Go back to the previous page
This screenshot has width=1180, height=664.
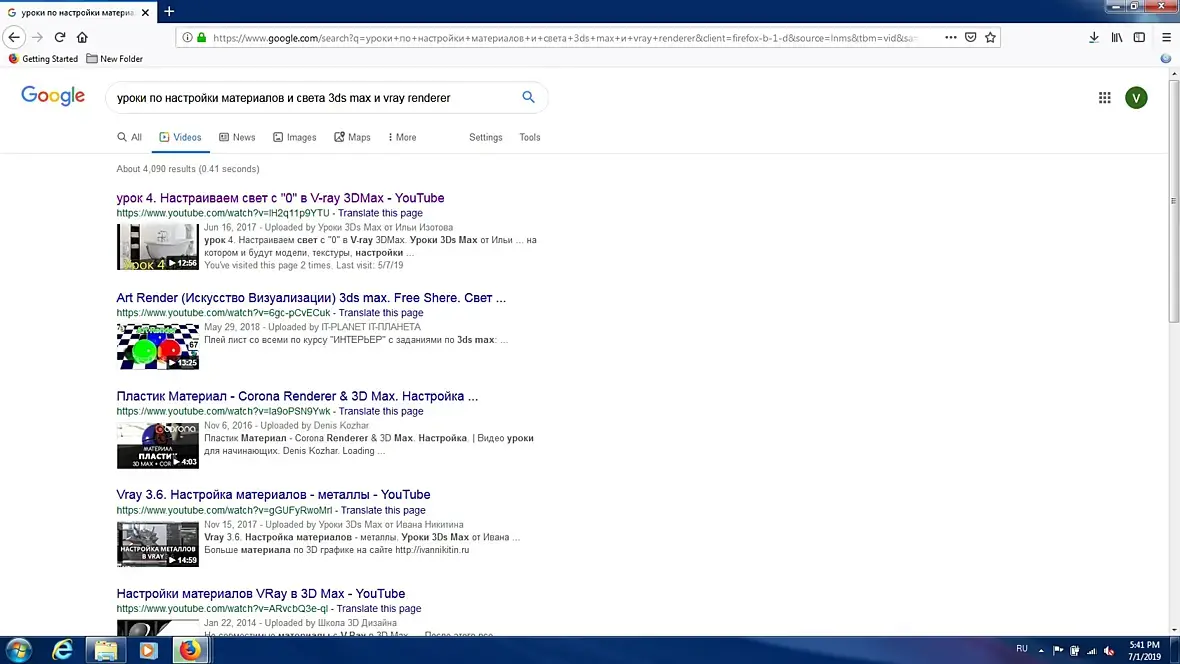[14, 37]
